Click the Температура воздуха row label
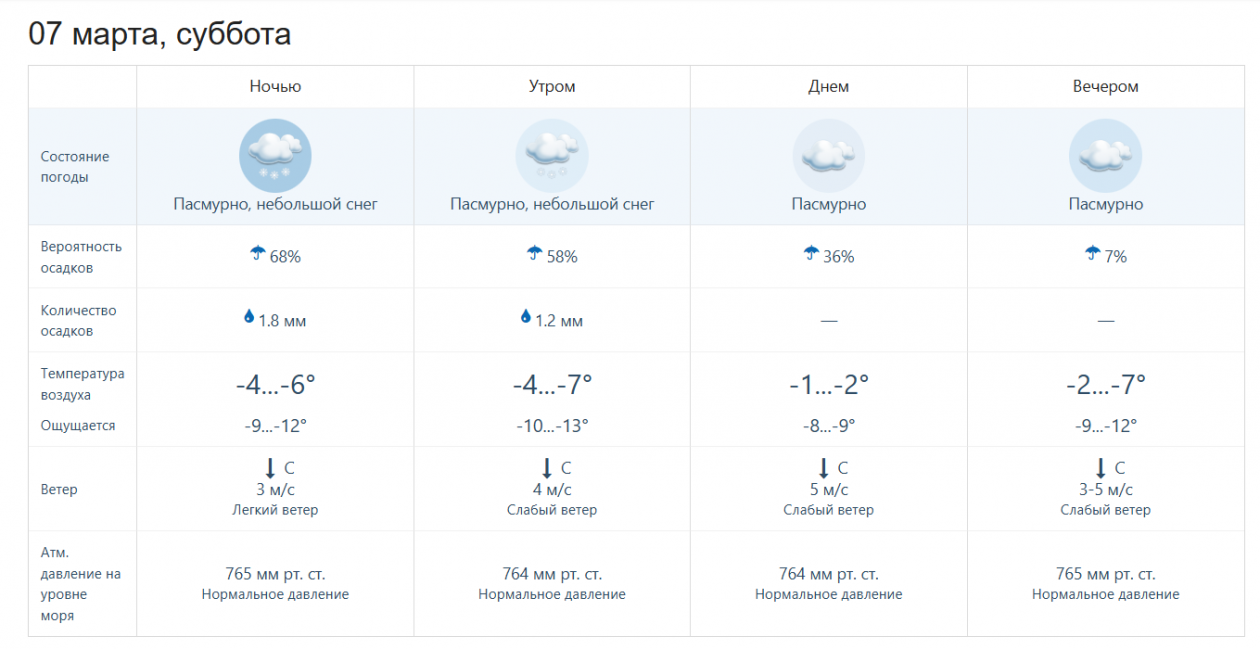The height and width of the screenshot is (649, 1260). pos(82,384)
